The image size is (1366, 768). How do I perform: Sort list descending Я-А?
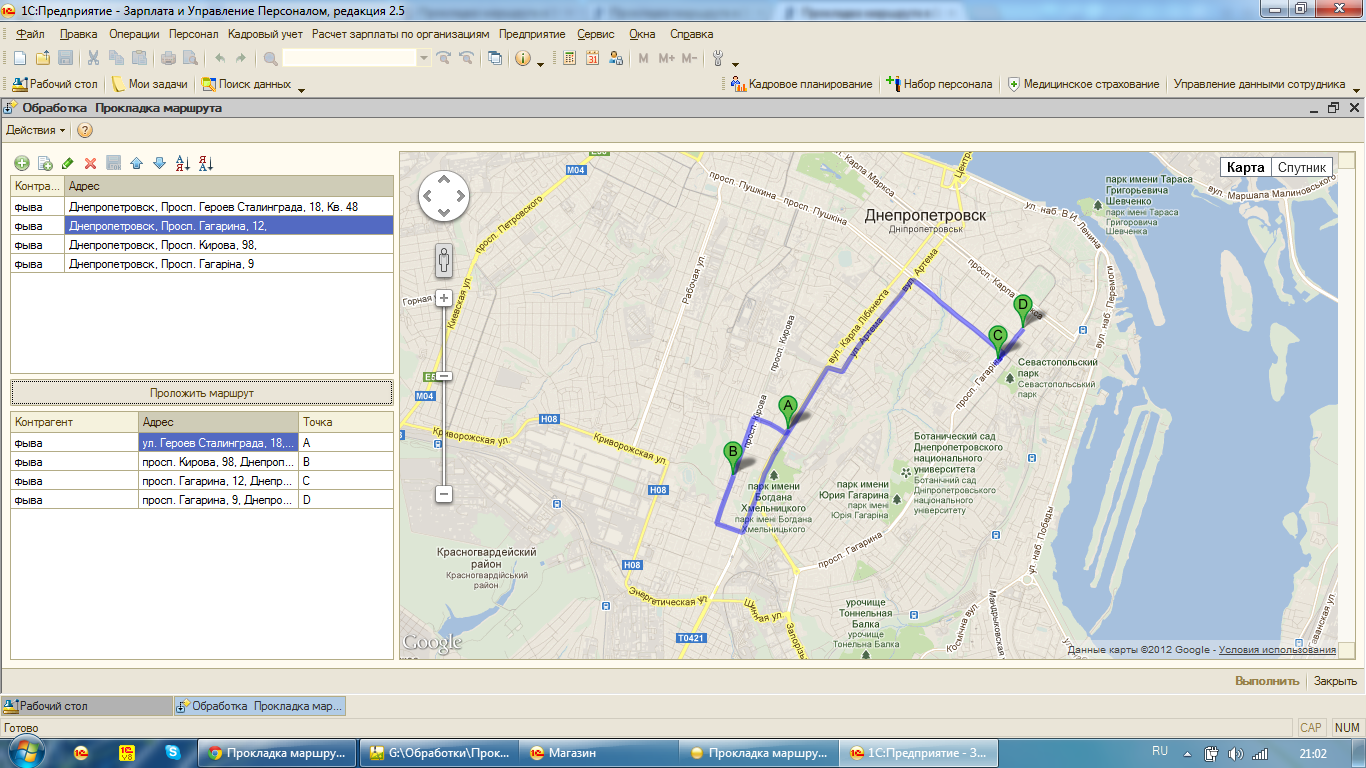coord(206,163)
